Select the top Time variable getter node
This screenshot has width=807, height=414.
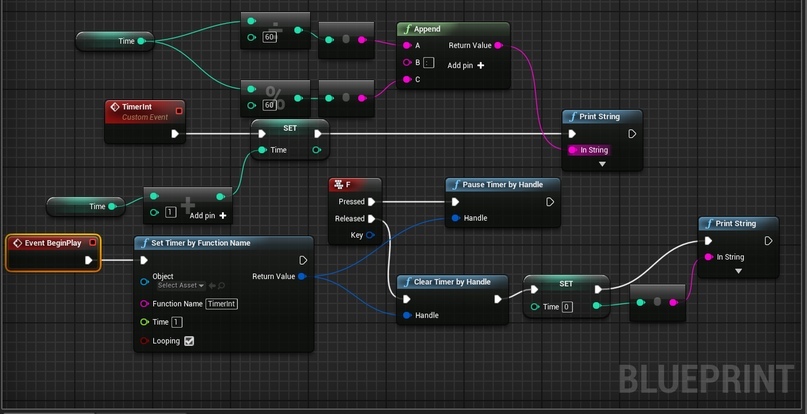(115, 41)
